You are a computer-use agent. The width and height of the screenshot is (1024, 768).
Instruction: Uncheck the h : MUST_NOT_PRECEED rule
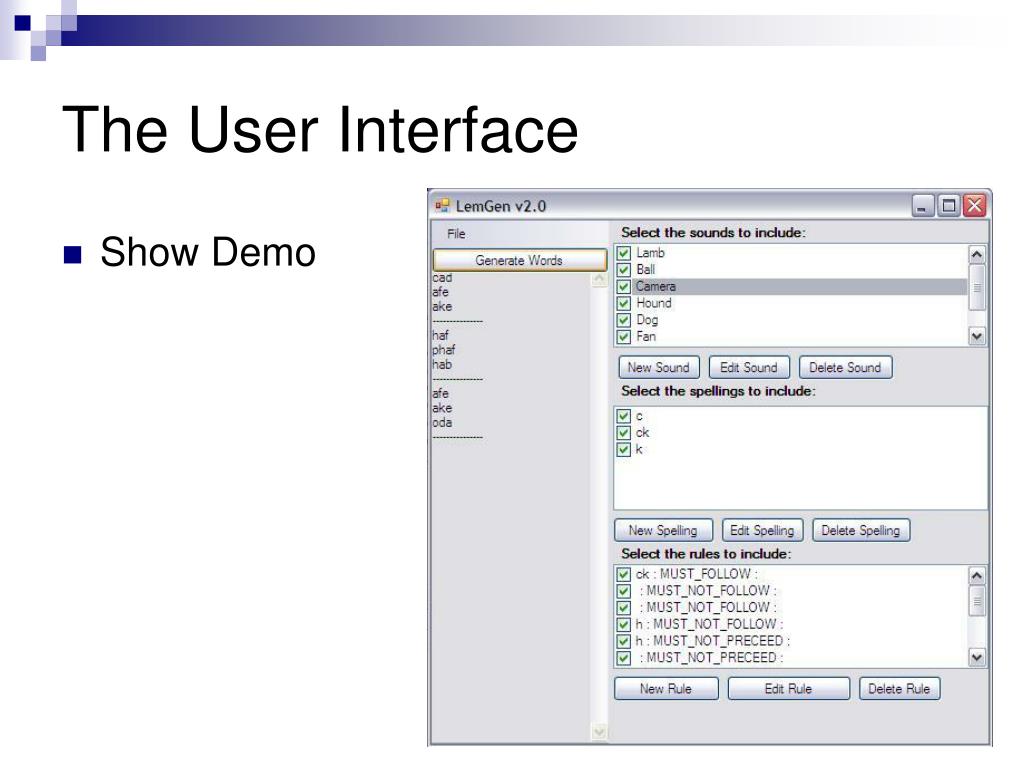point(624,641)
